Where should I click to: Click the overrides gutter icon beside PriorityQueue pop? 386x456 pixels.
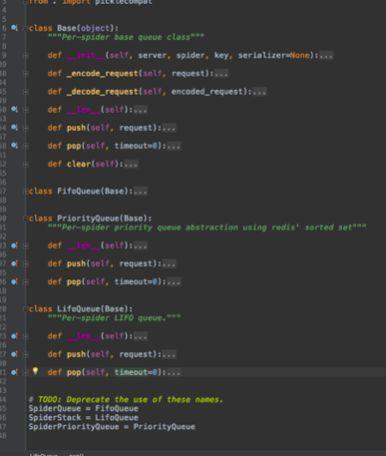[x=14, y=282]
